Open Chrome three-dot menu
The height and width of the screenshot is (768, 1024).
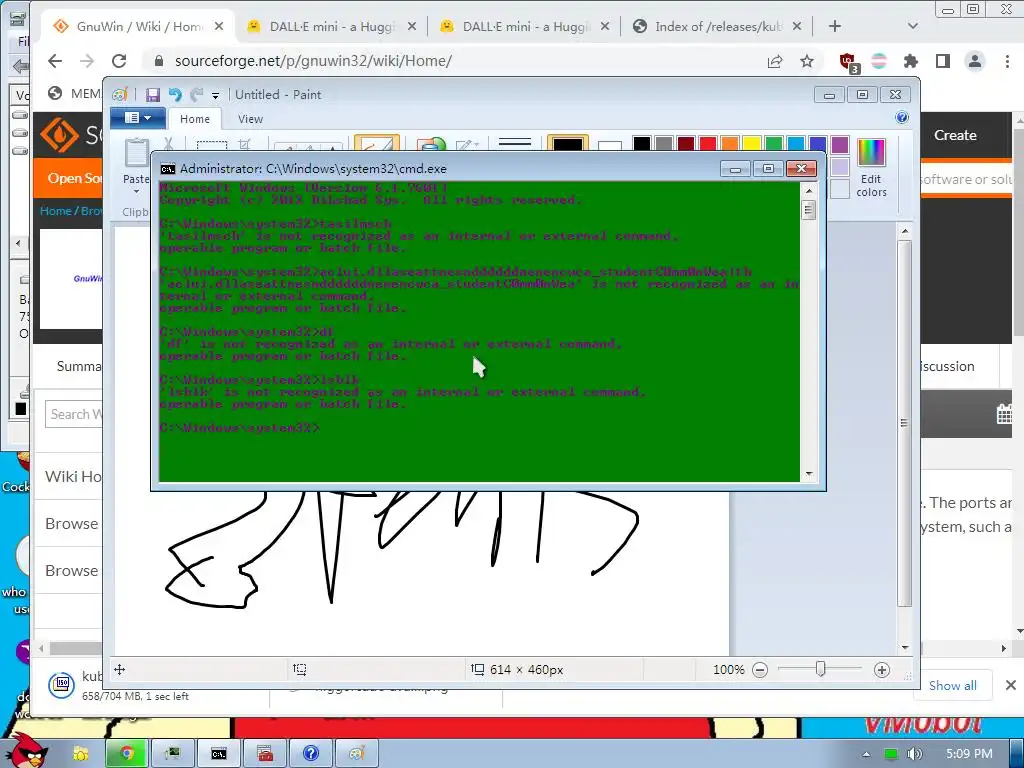(1007, 61)
